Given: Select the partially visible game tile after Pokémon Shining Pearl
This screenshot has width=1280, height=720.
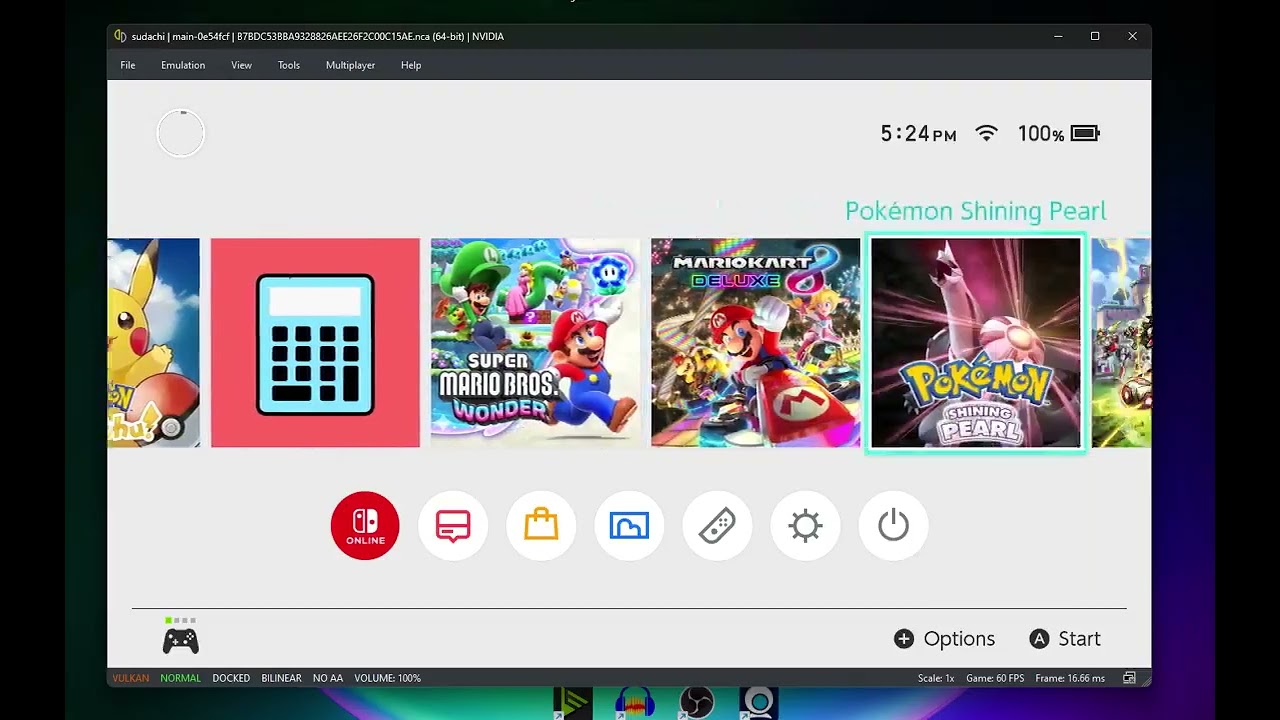Looking at the screenshot, I should (x=1121, y=343).
